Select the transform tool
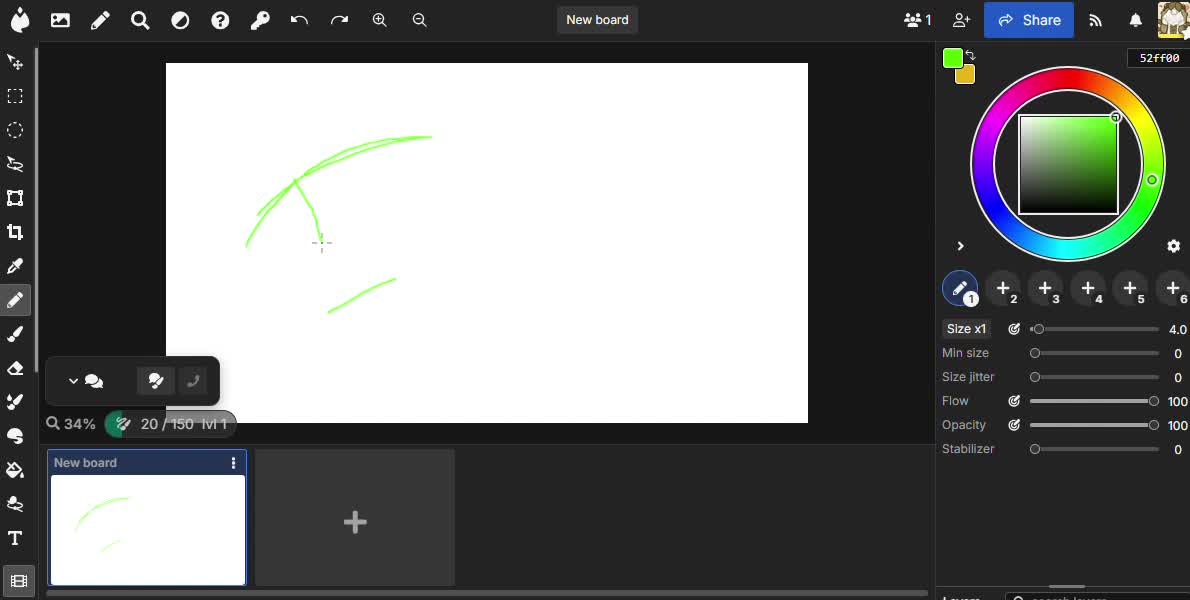Screen dimensions: 1190x600 click(15, 198)
